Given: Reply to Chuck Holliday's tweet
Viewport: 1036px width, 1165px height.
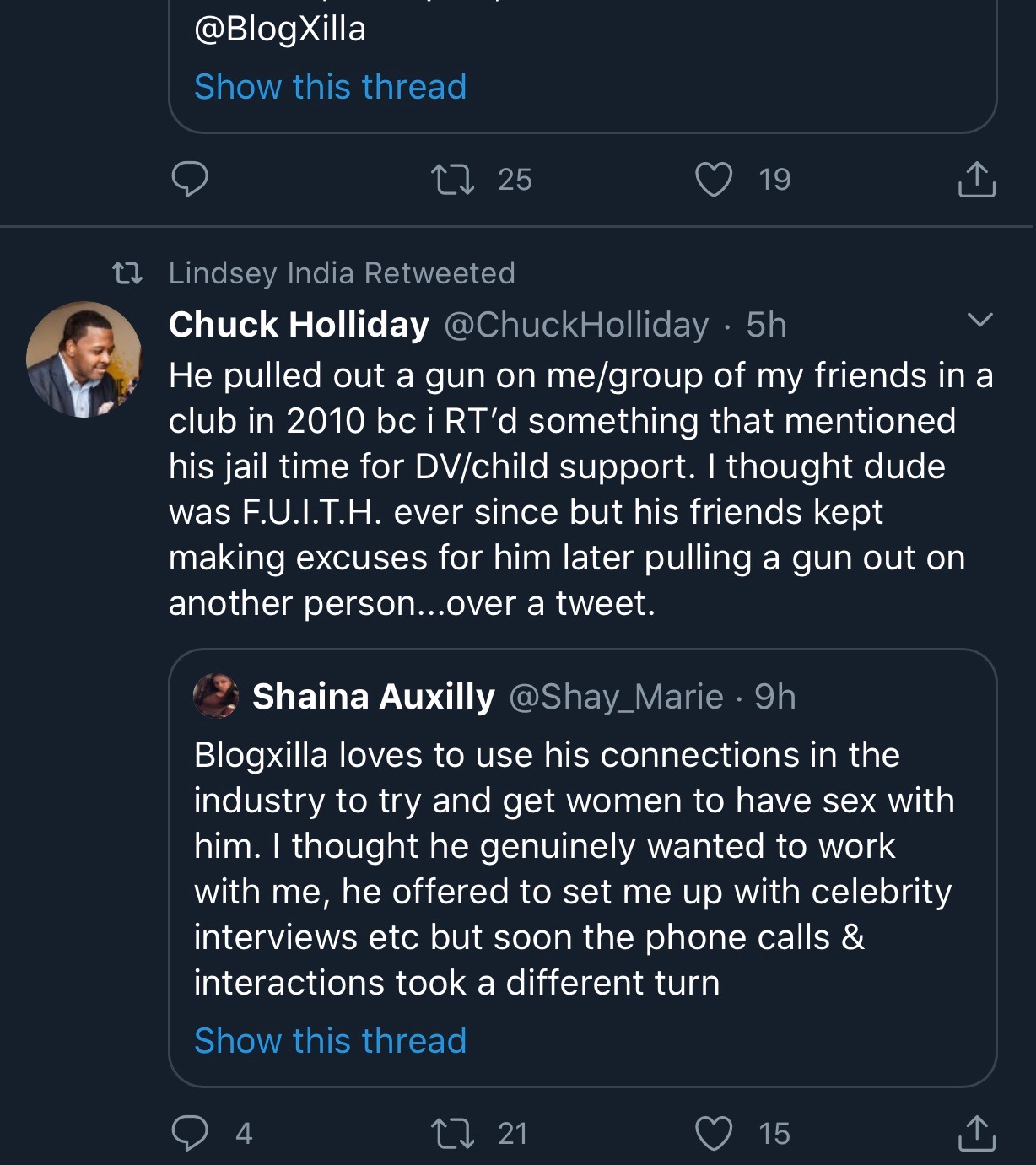Looking at the screenshot, I should (190, 1133).
